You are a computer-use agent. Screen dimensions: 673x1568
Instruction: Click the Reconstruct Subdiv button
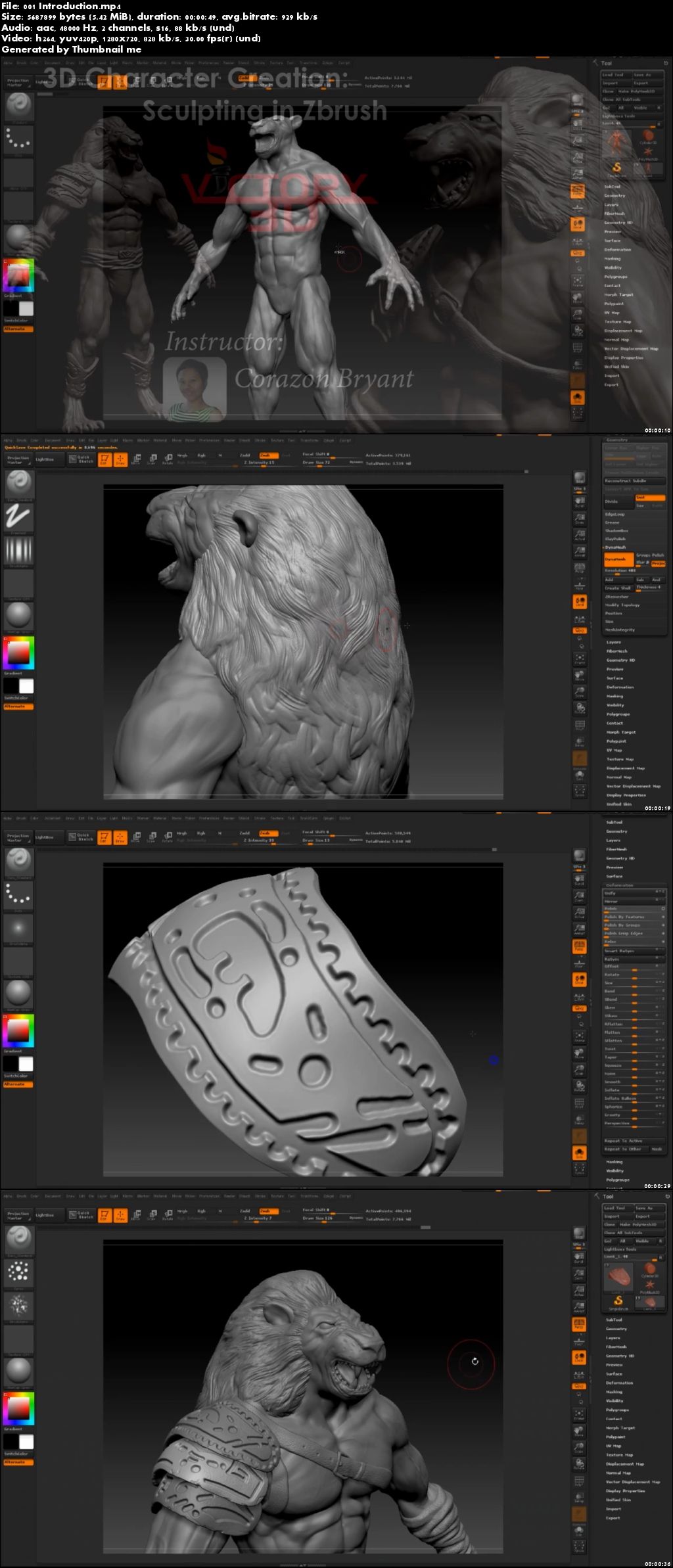click(634, 480)
